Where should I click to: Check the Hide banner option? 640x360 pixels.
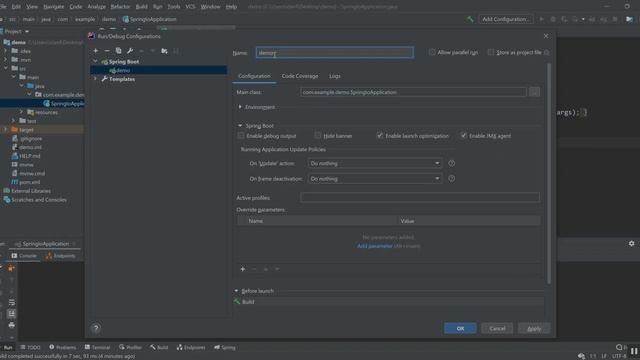click(x=318, y=136)
